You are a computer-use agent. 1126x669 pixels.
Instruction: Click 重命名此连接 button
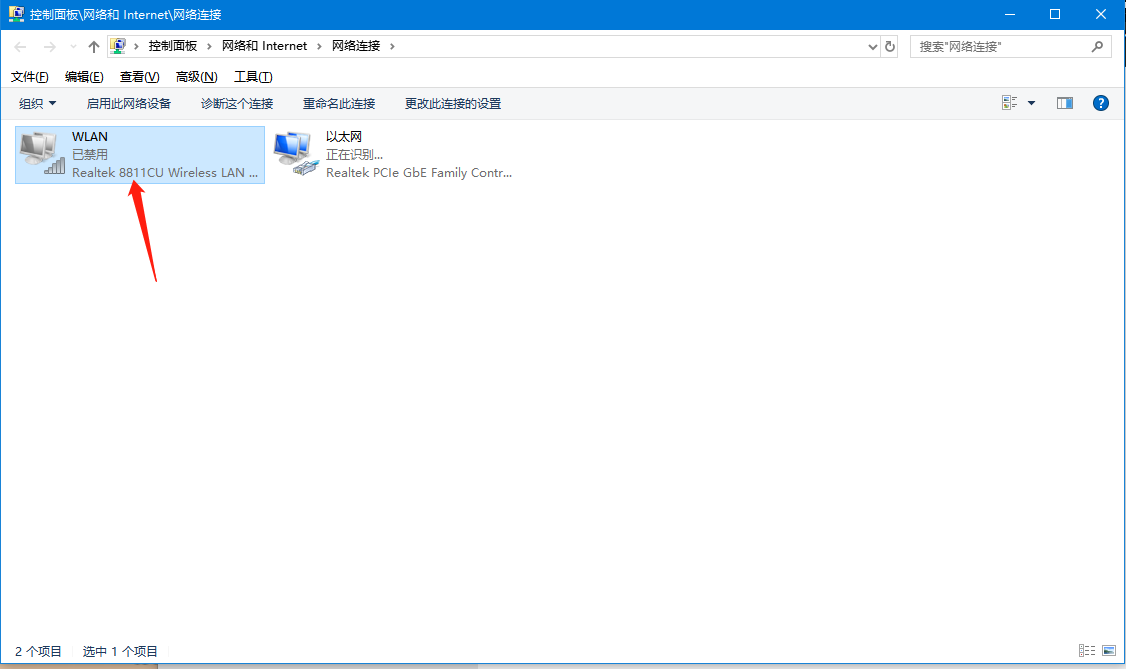pyautogui.click(x=339, y=103)
